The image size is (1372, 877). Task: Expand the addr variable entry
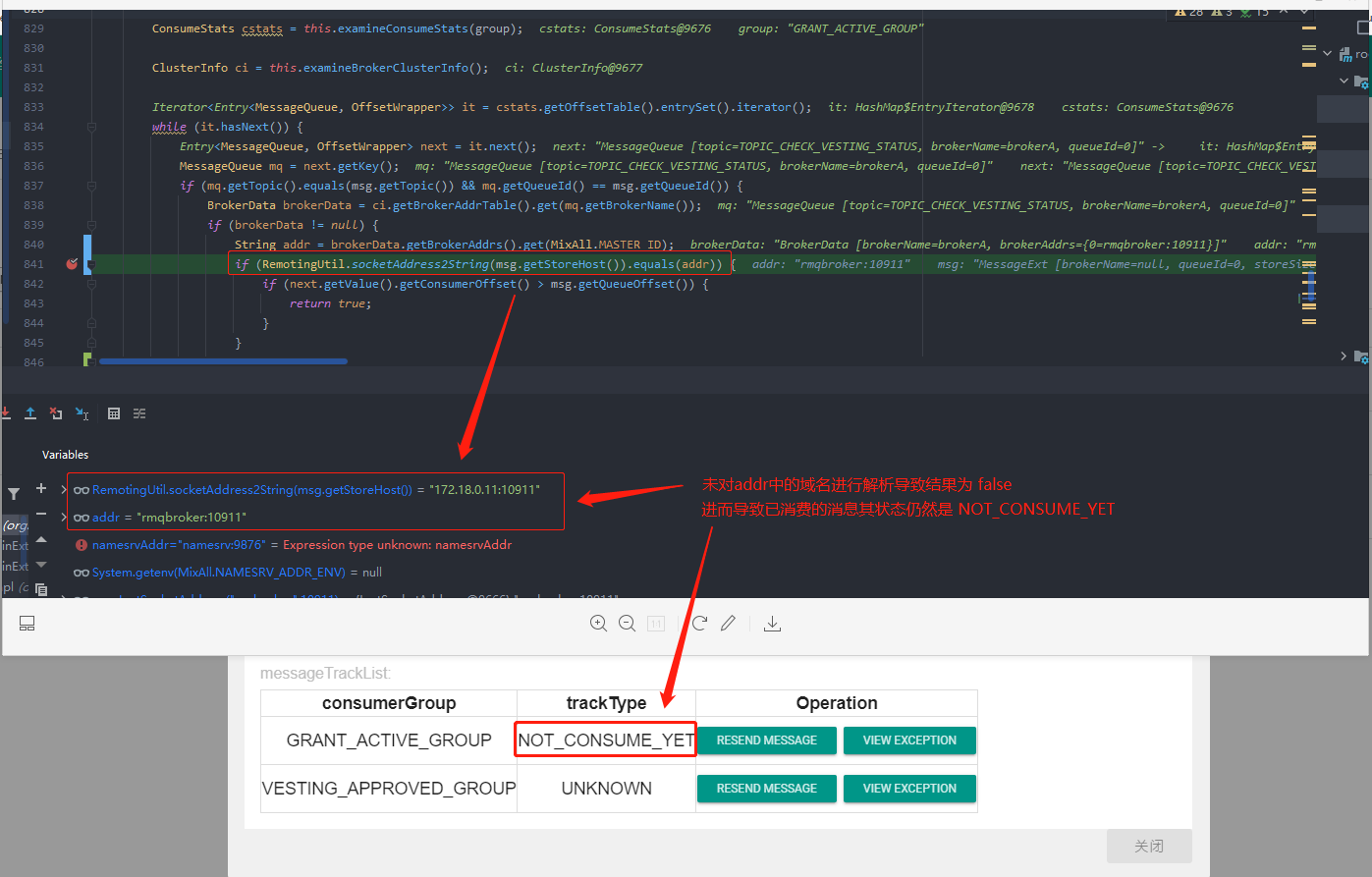[x=65, y=517]
